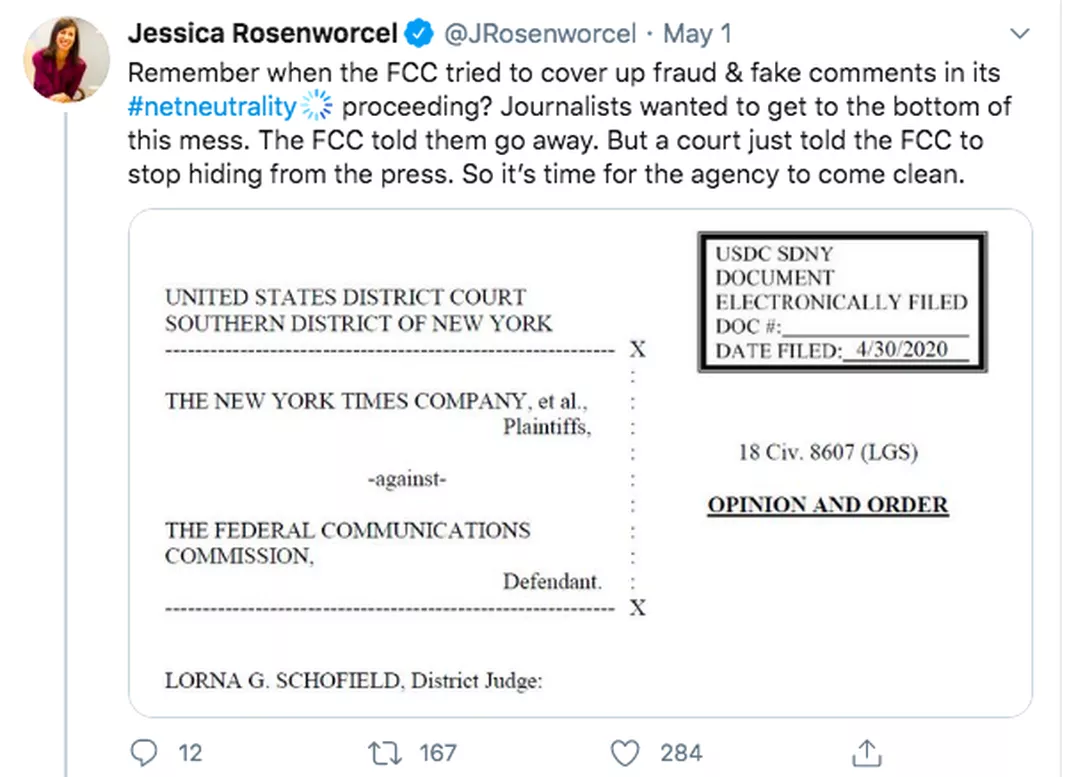
Task: Open the Jessica Rosenworcel display name link
Action: click(x=262, y=34)
